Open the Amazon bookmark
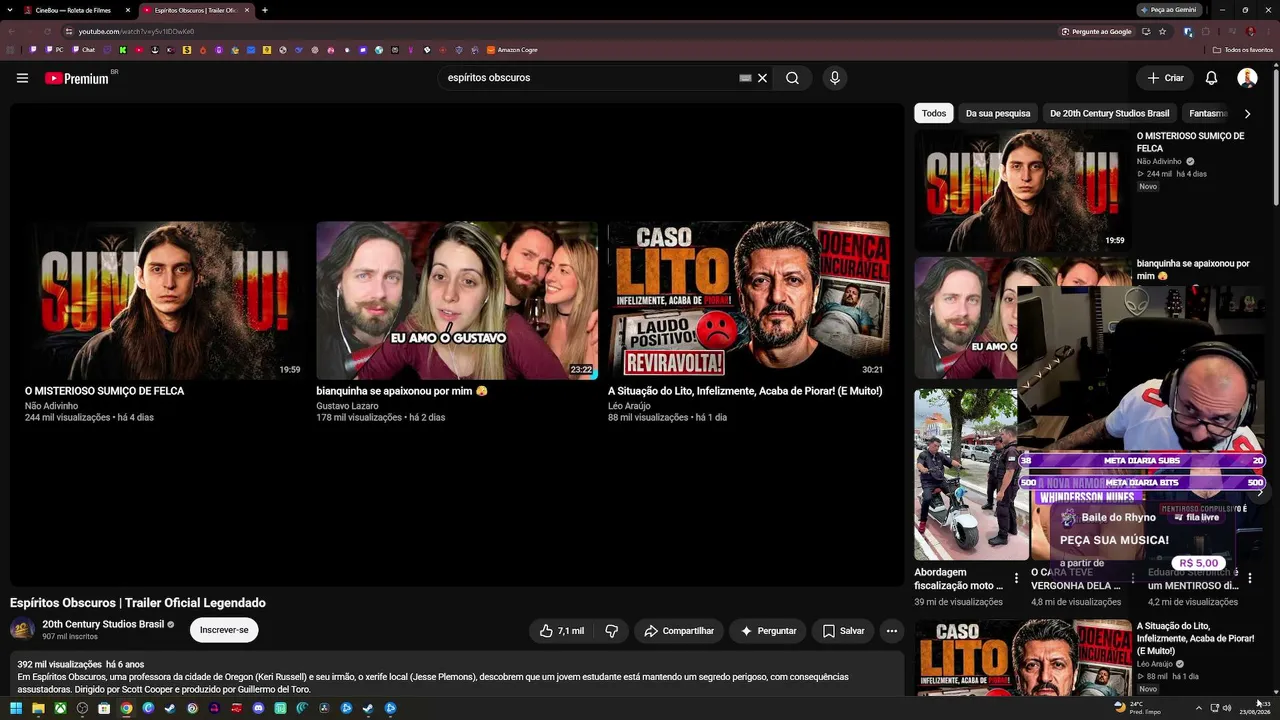 pyautogui.click(x=512, y=50)
